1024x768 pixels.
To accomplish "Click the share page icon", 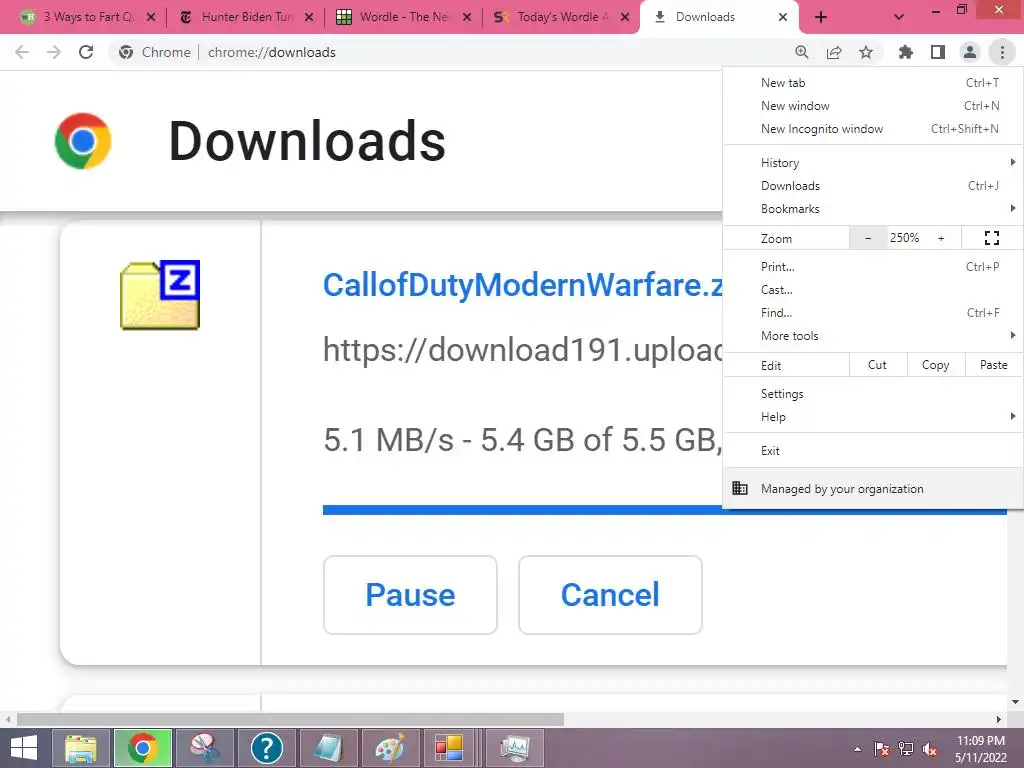I will pyautogui.click(x=834, y=52).
